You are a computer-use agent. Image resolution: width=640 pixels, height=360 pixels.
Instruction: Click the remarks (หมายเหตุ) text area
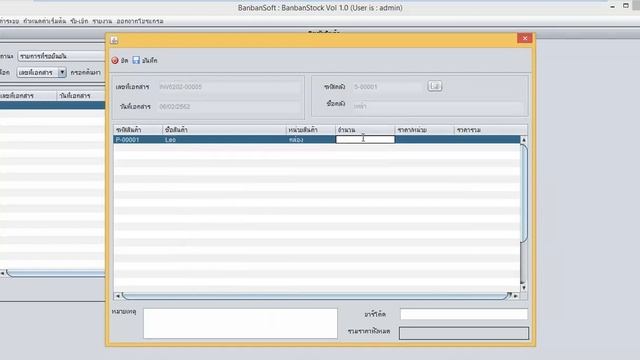(240, 323)
